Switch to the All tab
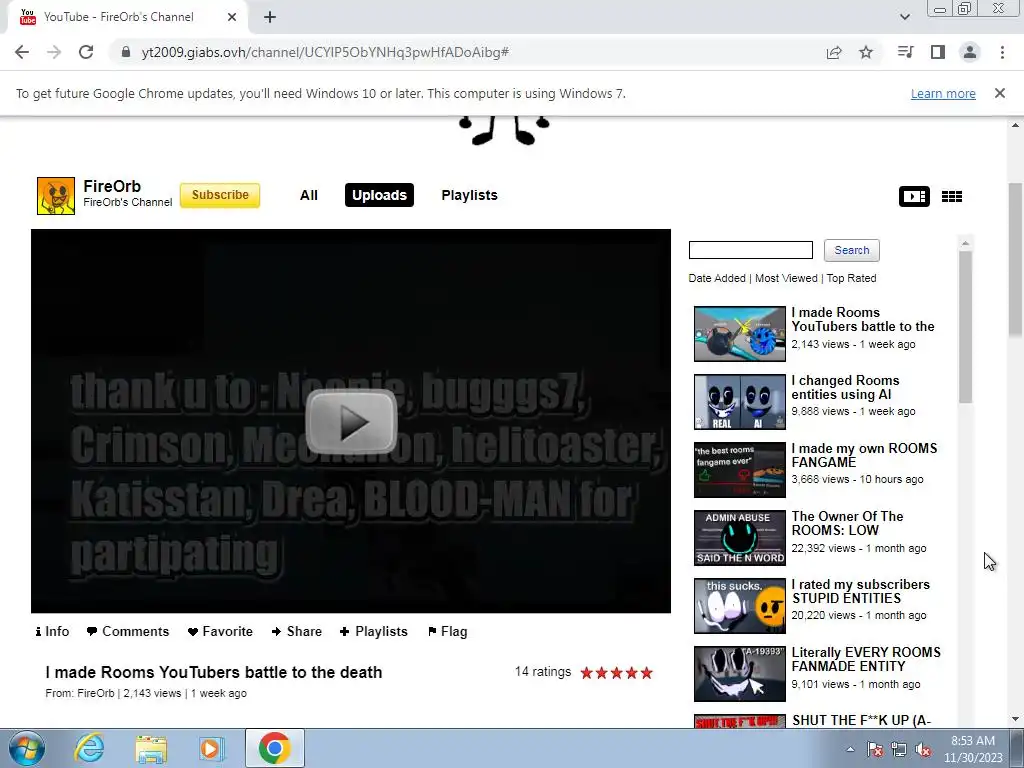This screenshot has height=768, width=1024. (x=309, y=195)
